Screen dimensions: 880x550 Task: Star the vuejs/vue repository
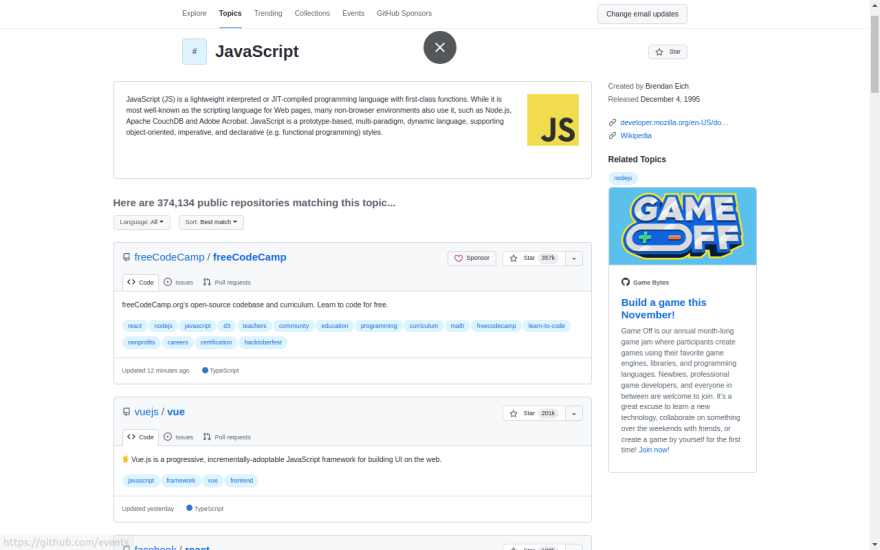[x=533, y=413]
